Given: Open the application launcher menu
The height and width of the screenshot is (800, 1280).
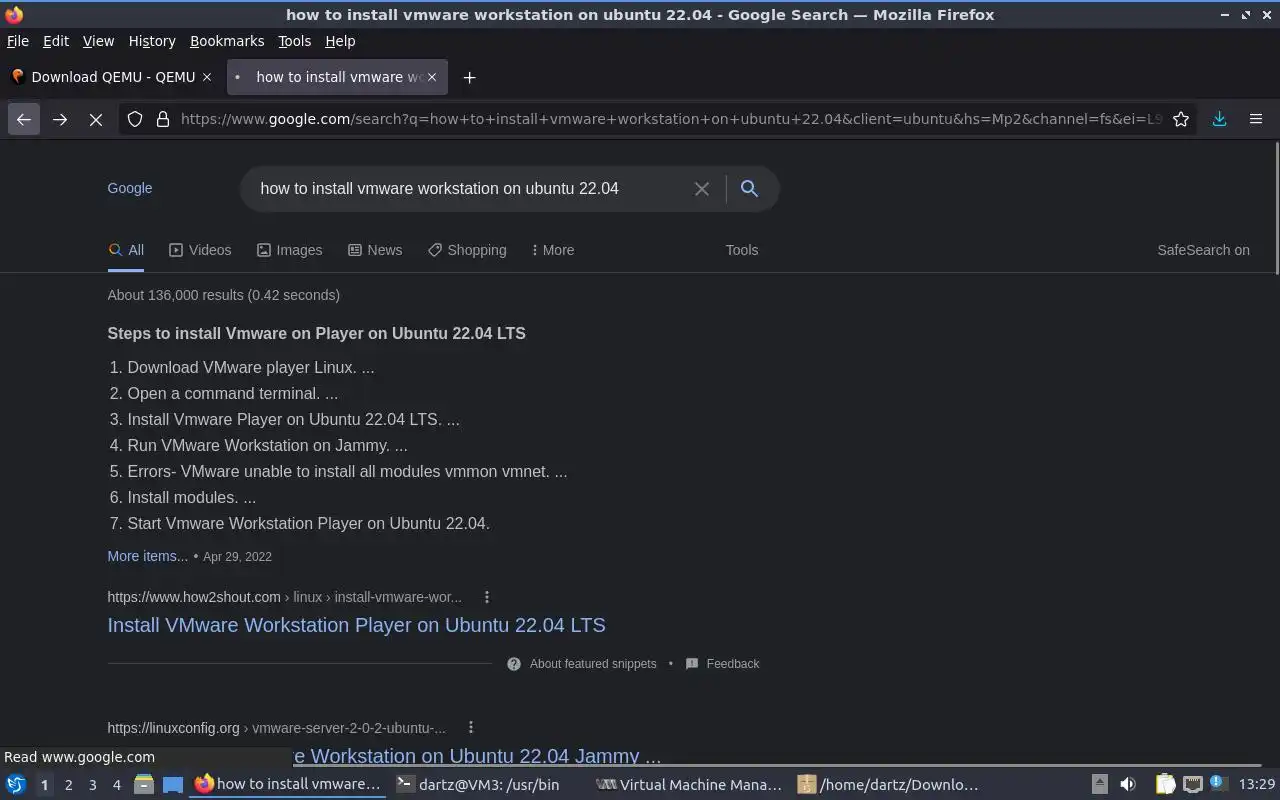Looking at the screenshot, I should [16, 784].
